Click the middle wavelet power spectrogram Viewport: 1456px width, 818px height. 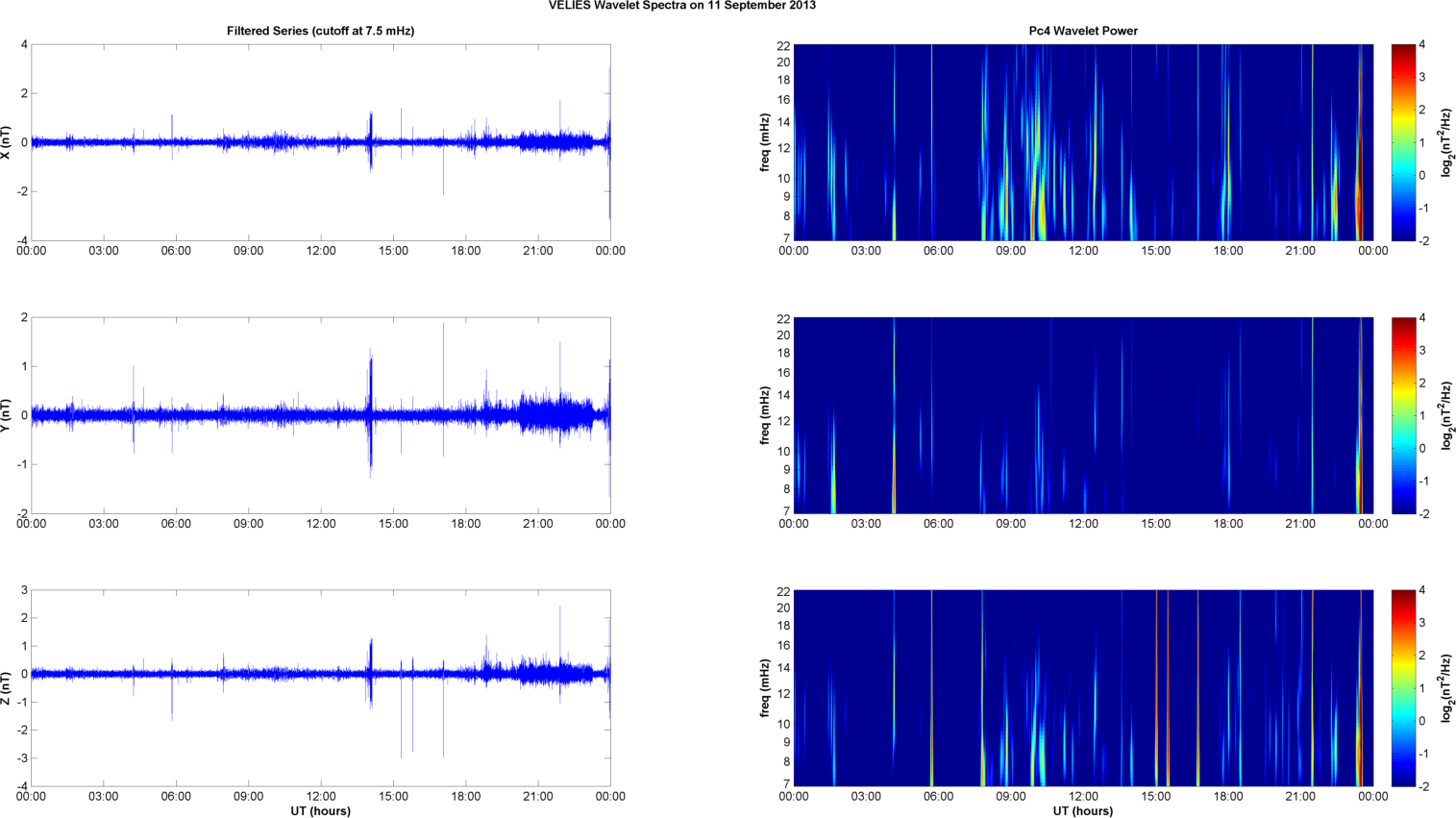coord(1082,415)
